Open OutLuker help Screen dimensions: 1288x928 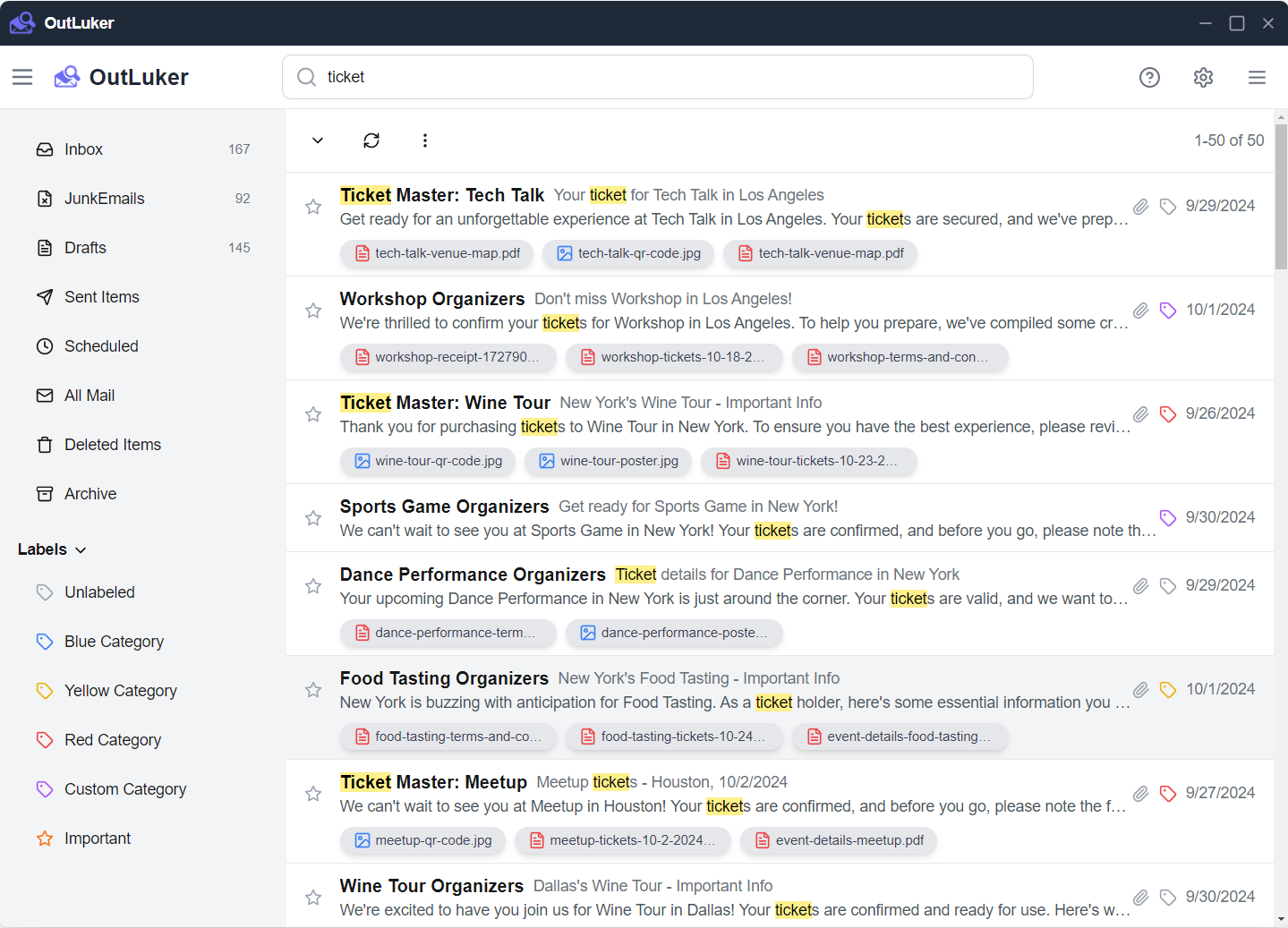click(1149, 77)
